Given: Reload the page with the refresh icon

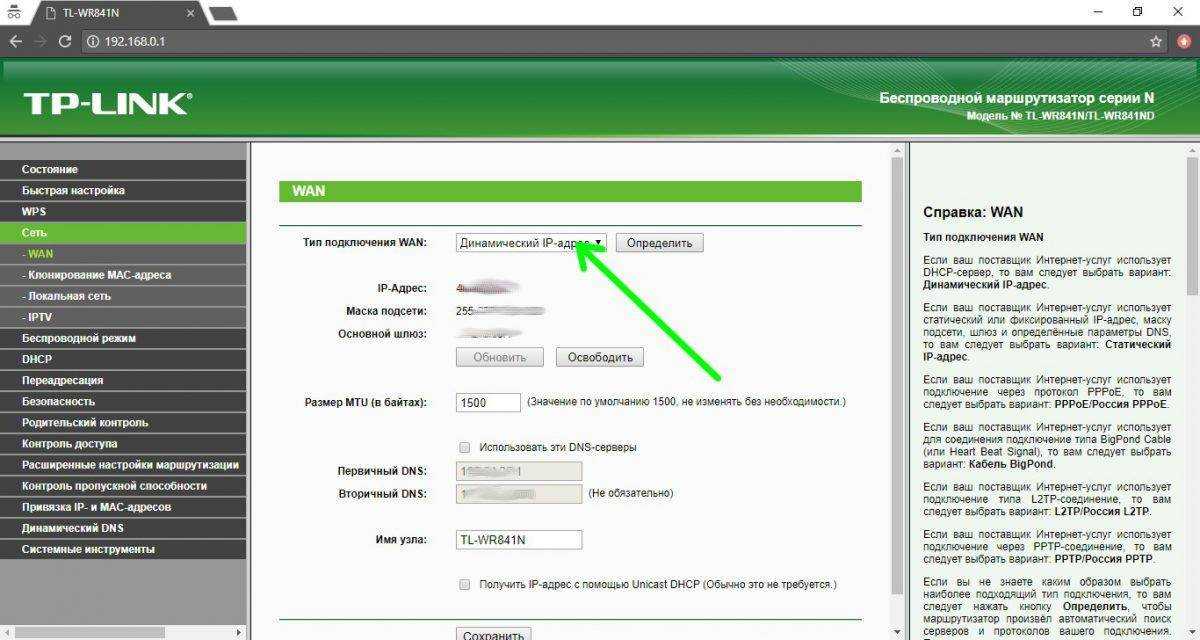Looking at the screenshot, I should click(x=65, y=41).
